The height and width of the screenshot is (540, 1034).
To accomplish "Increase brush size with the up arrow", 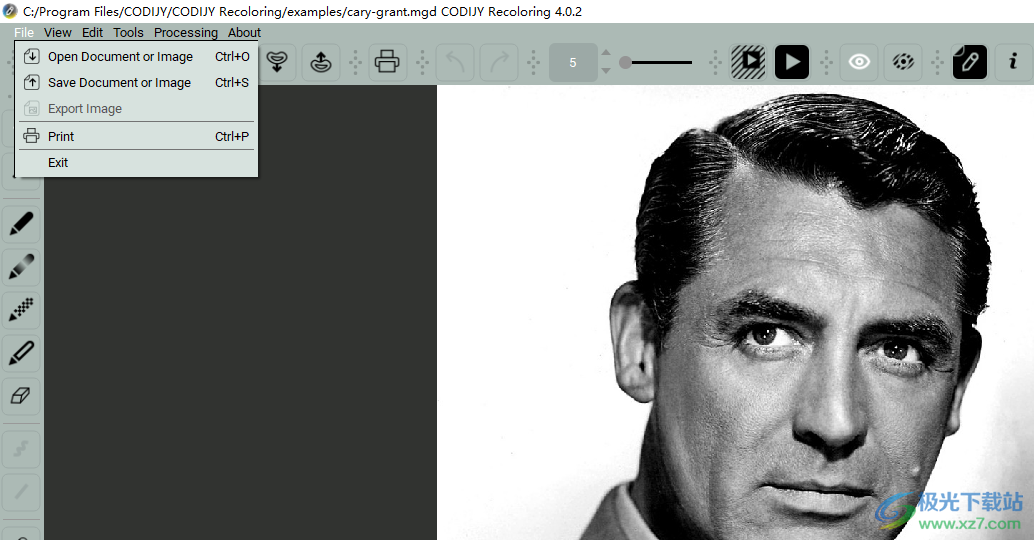I will tap(605, 53).
